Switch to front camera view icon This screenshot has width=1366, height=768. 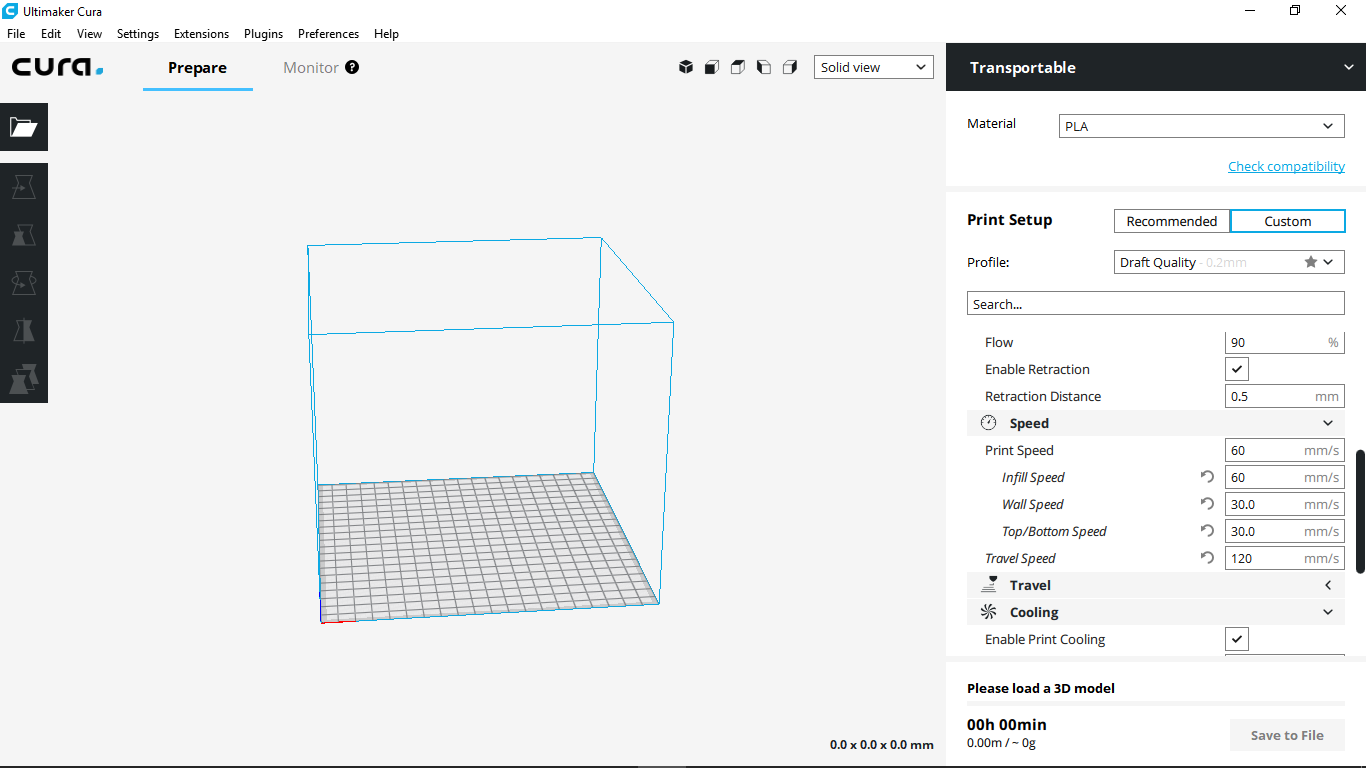712,67
